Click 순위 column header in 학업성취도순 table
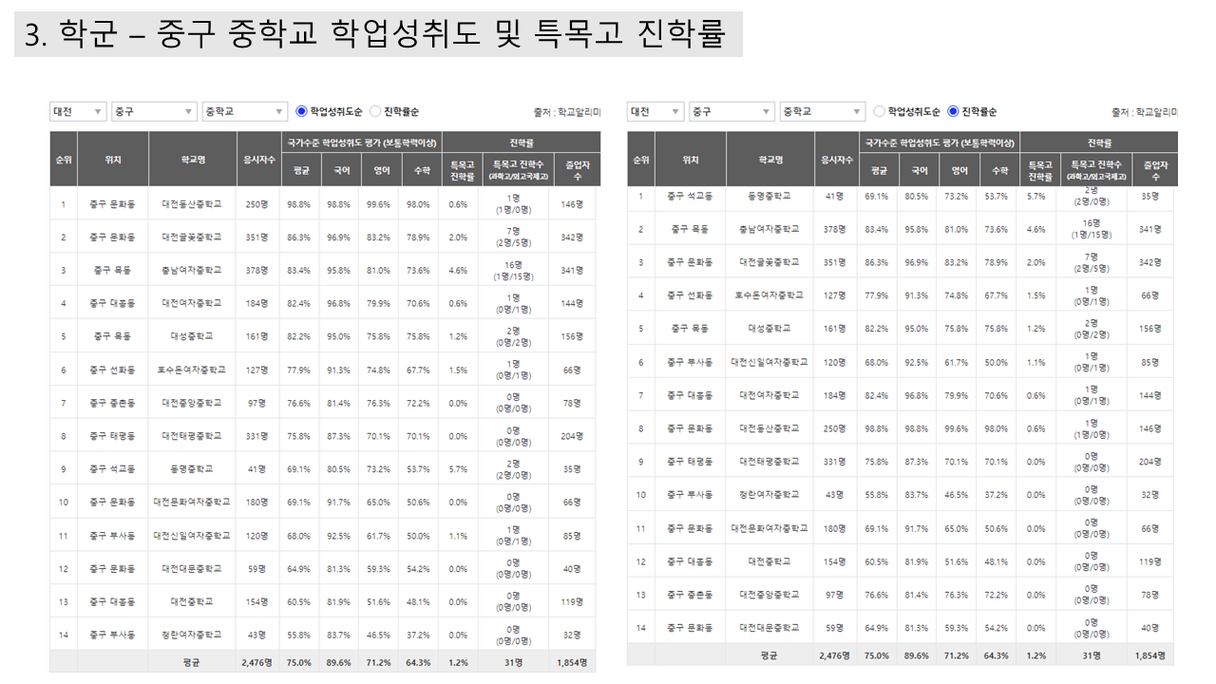Image resolution: width=1216 pixels, height=684 pixels. pos(63,159)
